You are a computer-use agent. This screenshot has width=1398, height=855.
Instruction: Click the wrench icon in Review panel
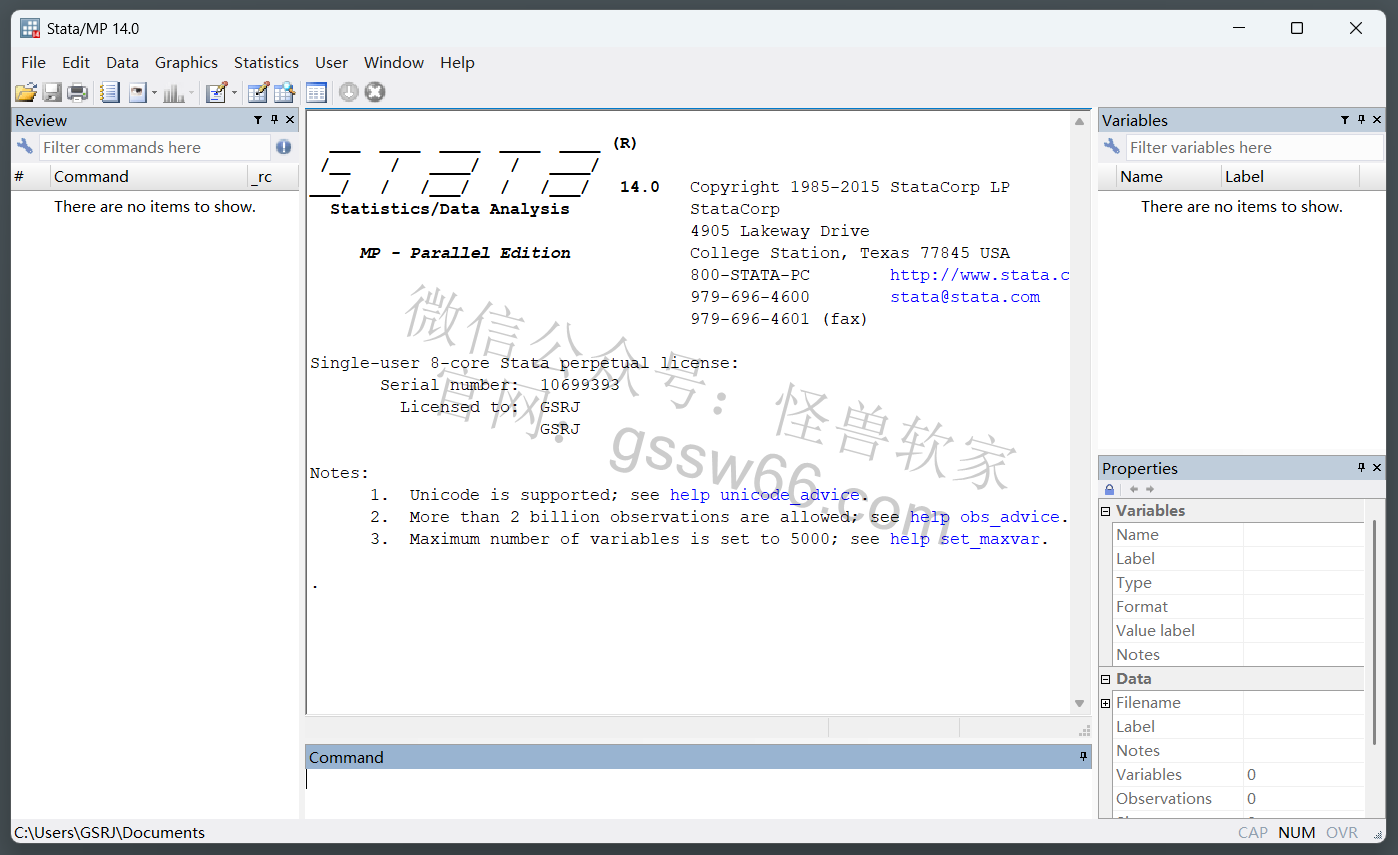pos(25,147)
